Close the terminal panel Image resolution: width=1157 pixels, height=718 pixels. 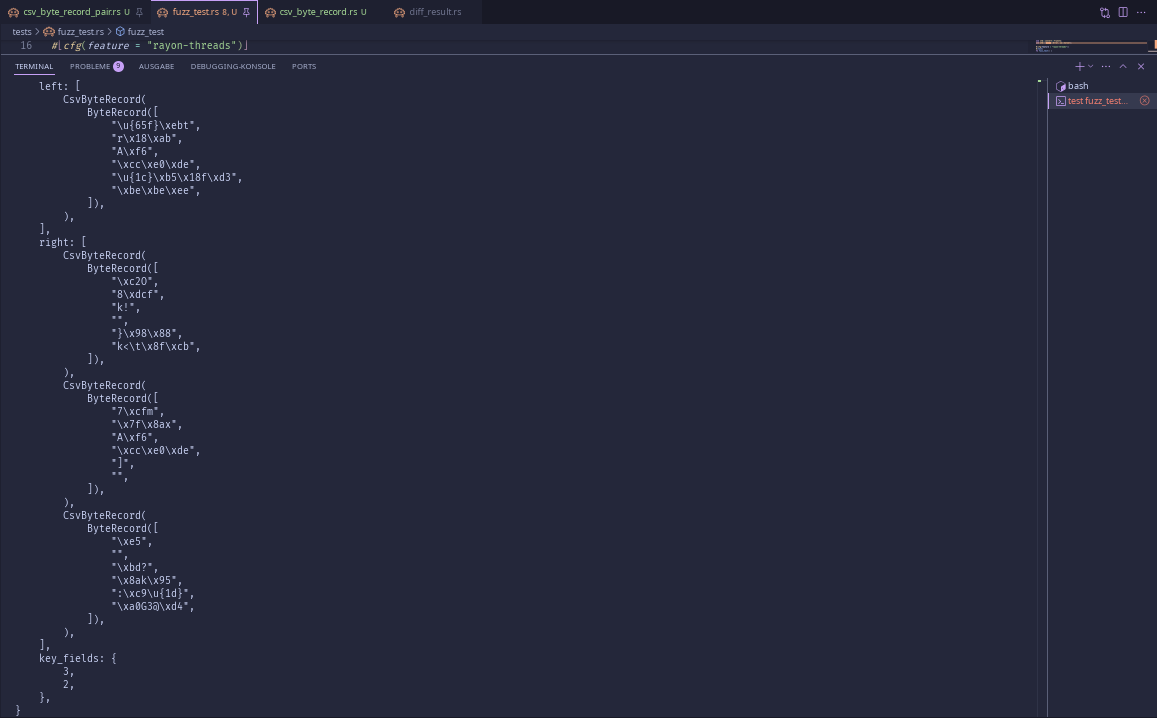tap(1141, 66)
